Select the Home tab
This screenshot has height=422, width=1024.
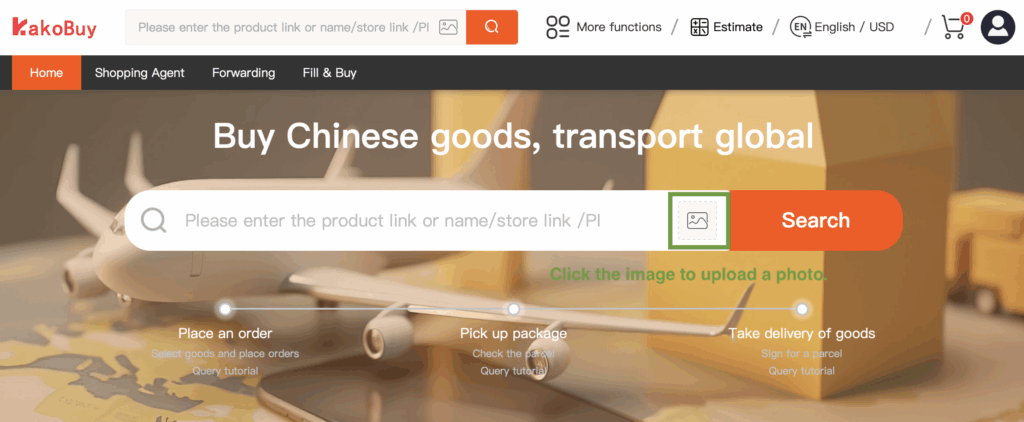click(x=46, y=73)
